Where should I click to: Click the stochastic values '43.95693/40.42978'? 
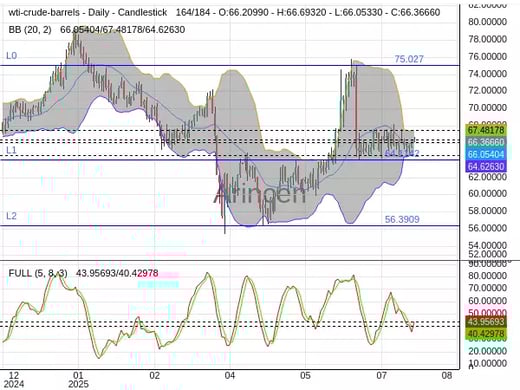point(117,273)
